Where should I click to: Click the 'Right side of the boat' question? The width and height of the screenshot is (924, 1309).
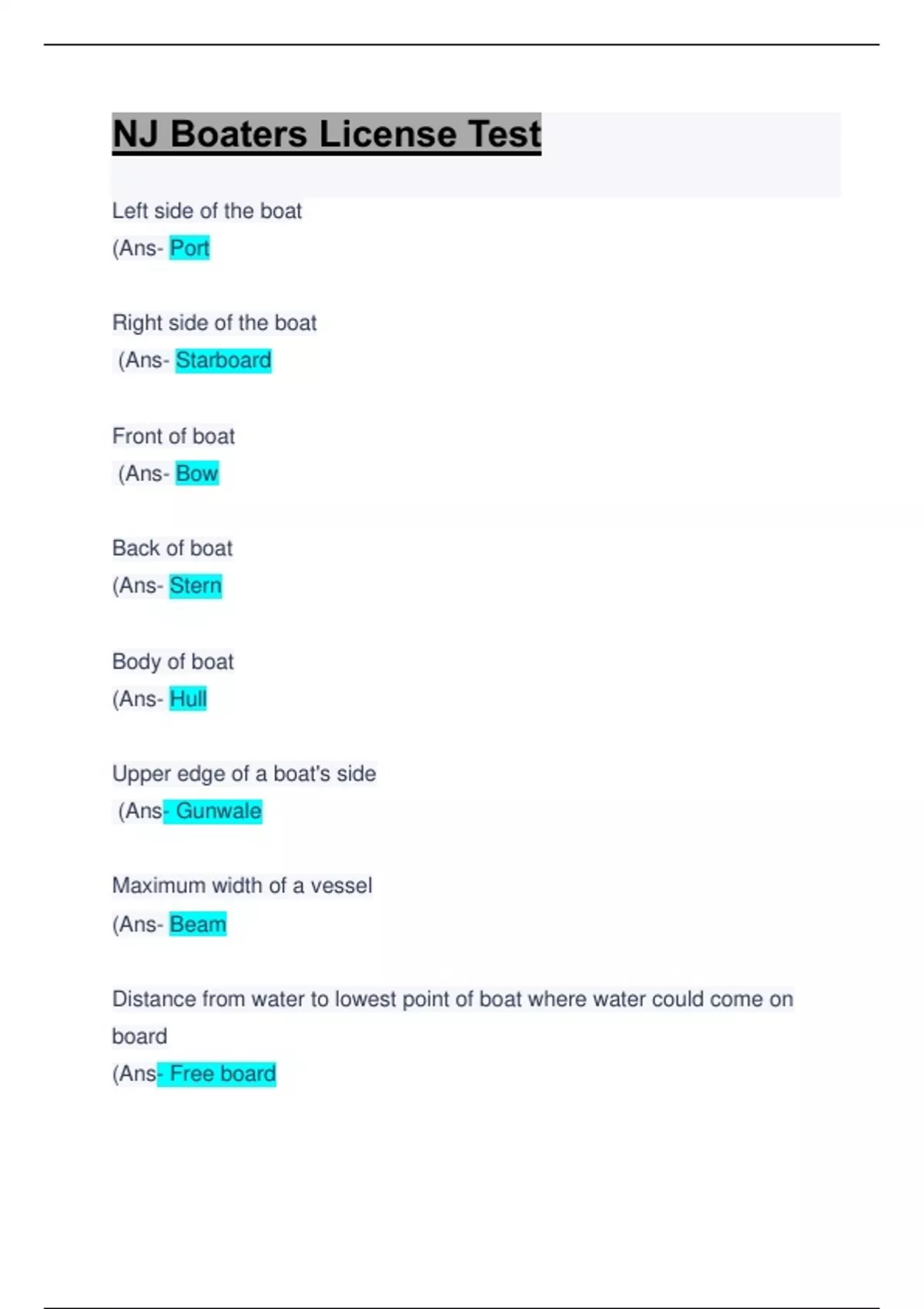(214, 323)
